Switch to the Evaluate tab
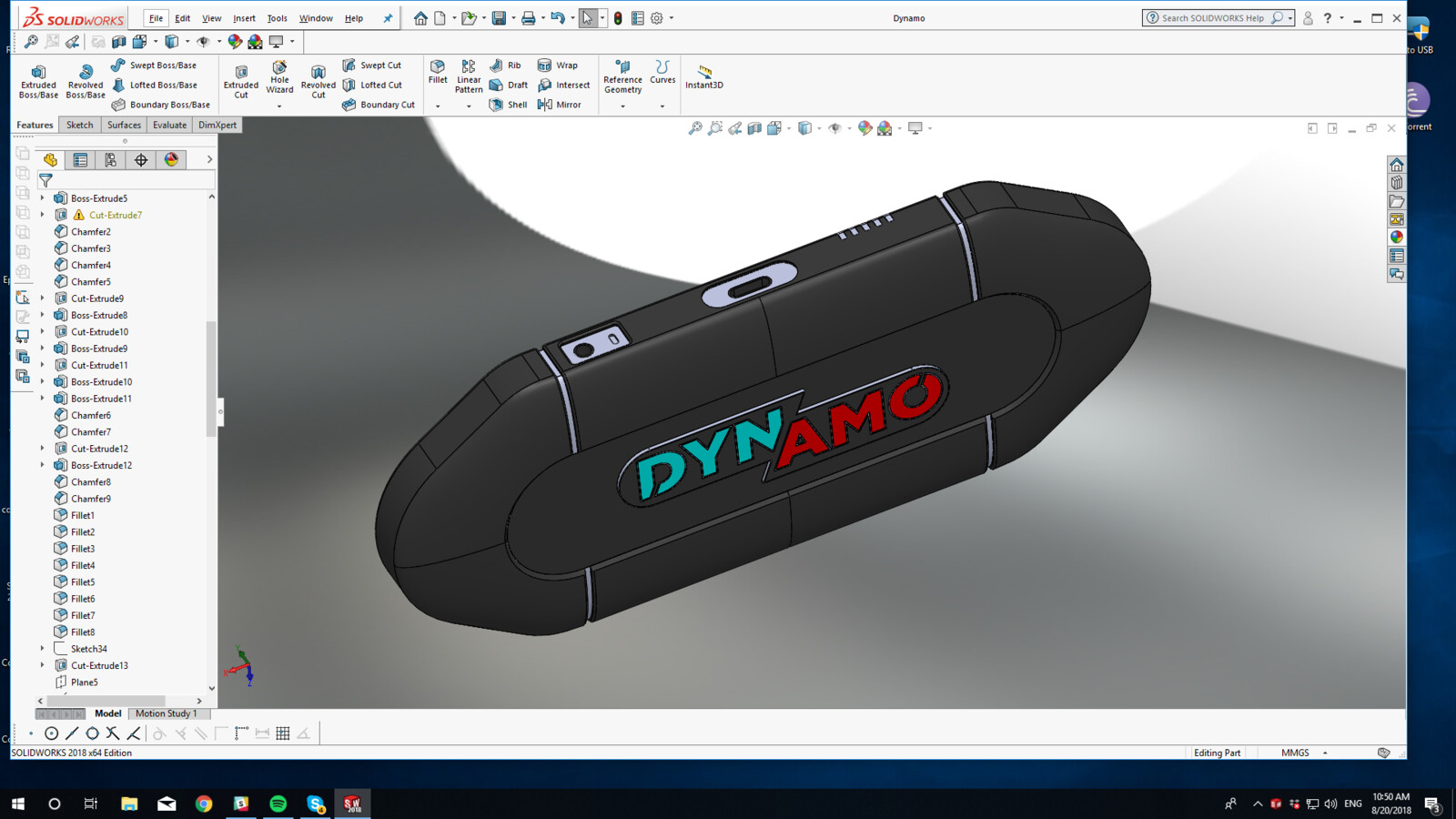 169,126
